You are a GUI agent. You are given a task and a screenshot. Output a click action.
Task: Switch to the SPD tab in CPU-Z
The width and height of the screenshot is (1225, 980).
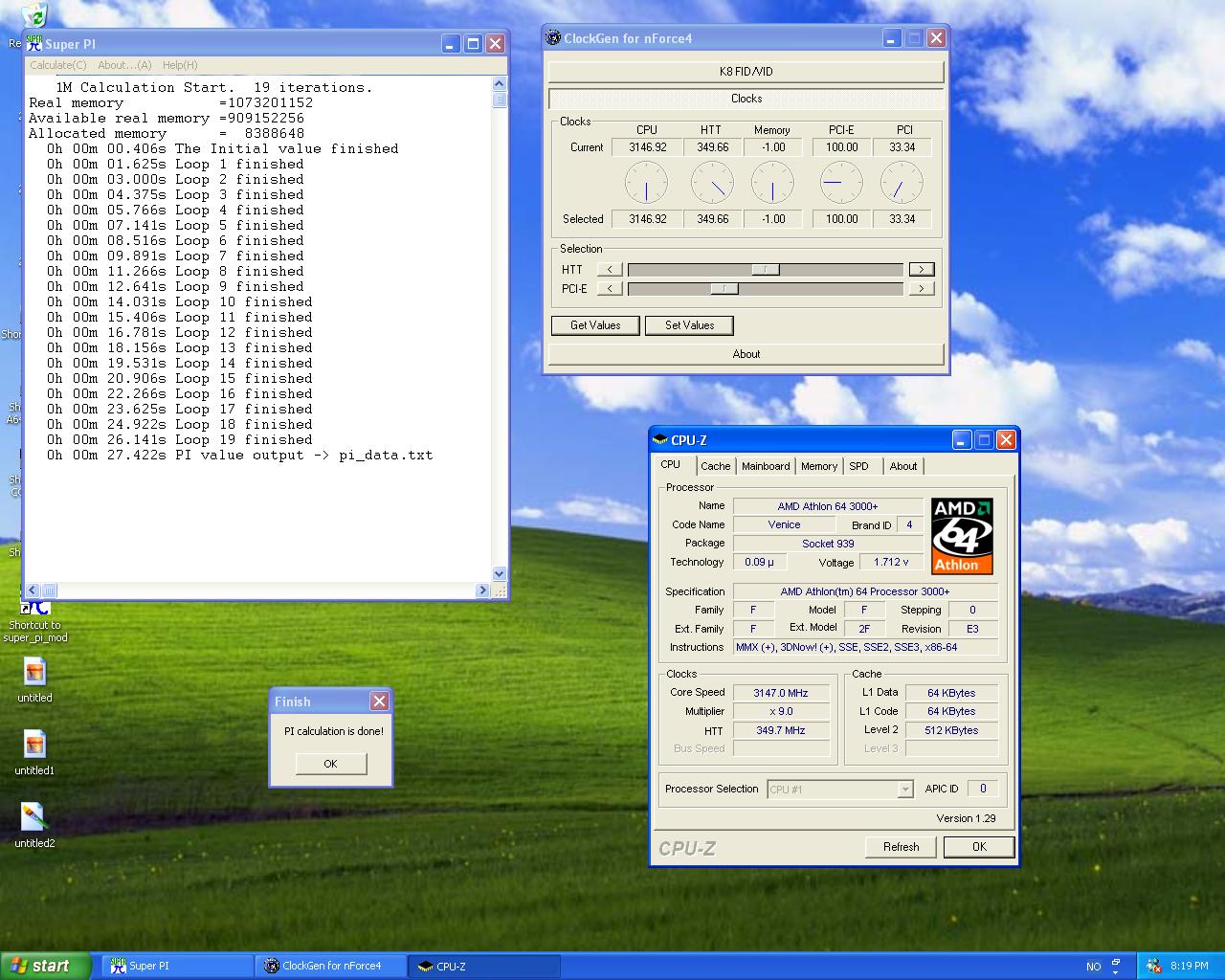[x=859, y=466]
